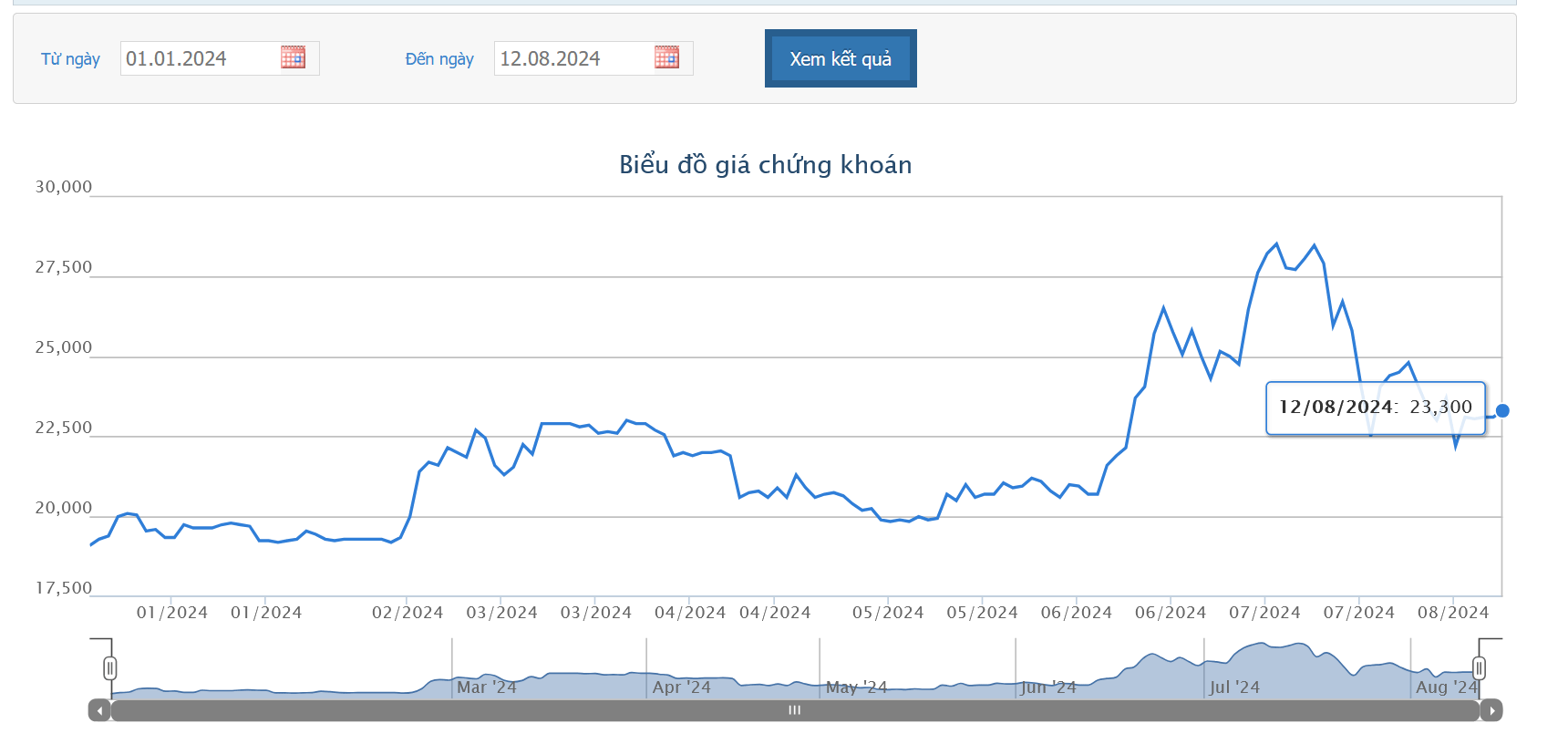Click the grip icon on the scrollbar thumb
Screen dimensions: 1568x744
[794, 710]
